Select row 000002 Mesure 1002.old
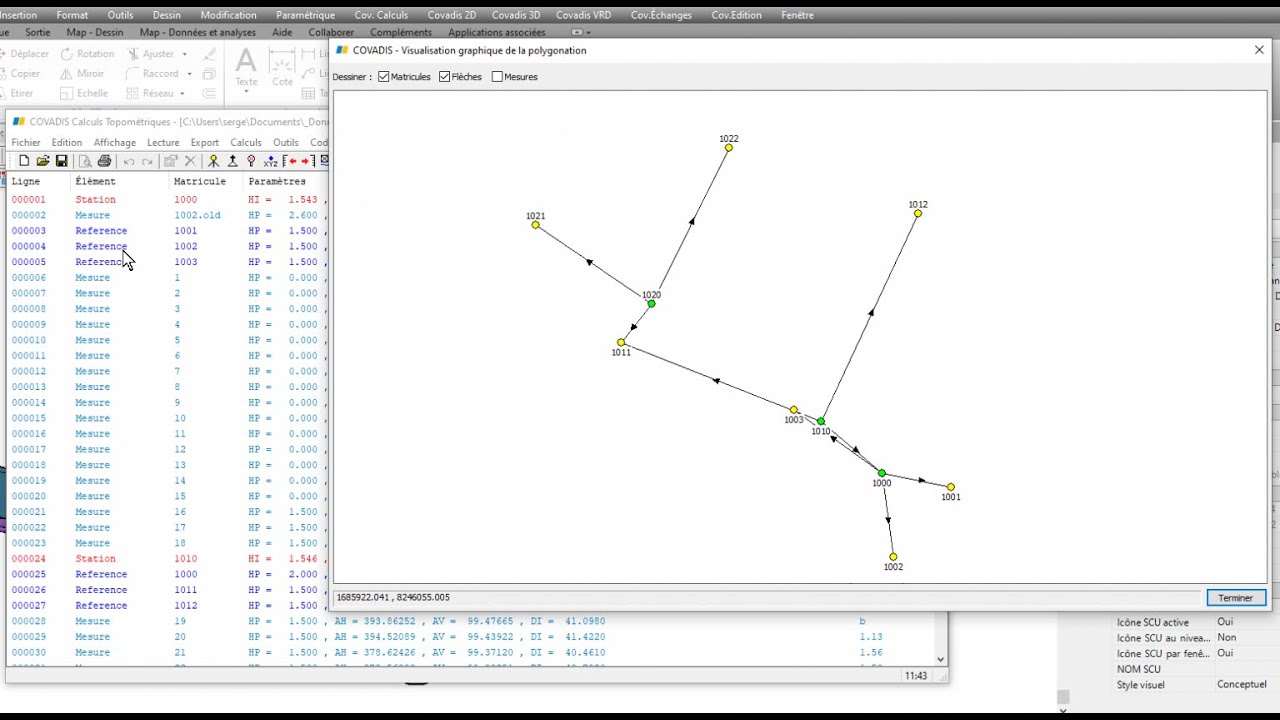This screenshot has width=1280, height=720. (x=167, y=215)
